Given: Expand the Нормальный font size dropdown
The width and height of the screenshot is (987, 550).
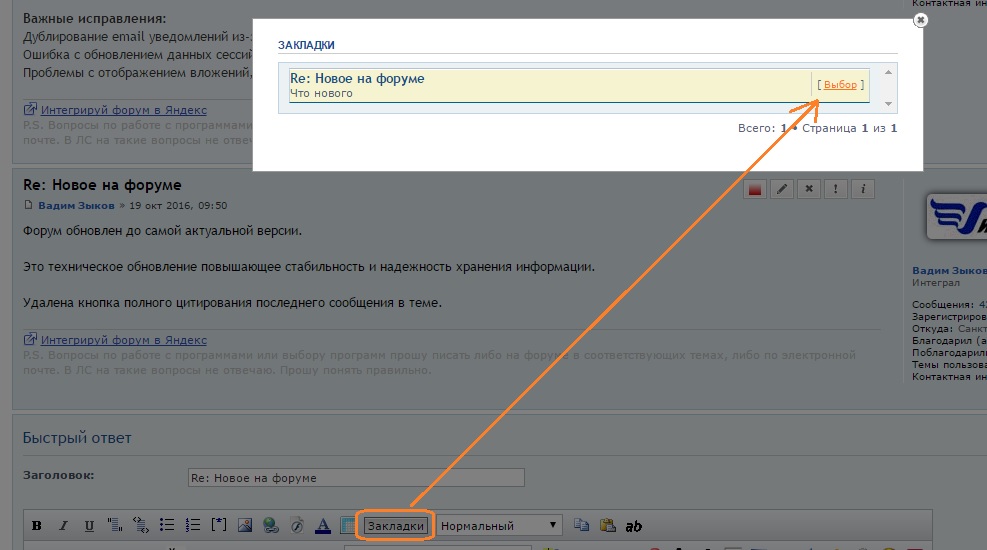Looking at the screenshot, I should coord(500,526).
